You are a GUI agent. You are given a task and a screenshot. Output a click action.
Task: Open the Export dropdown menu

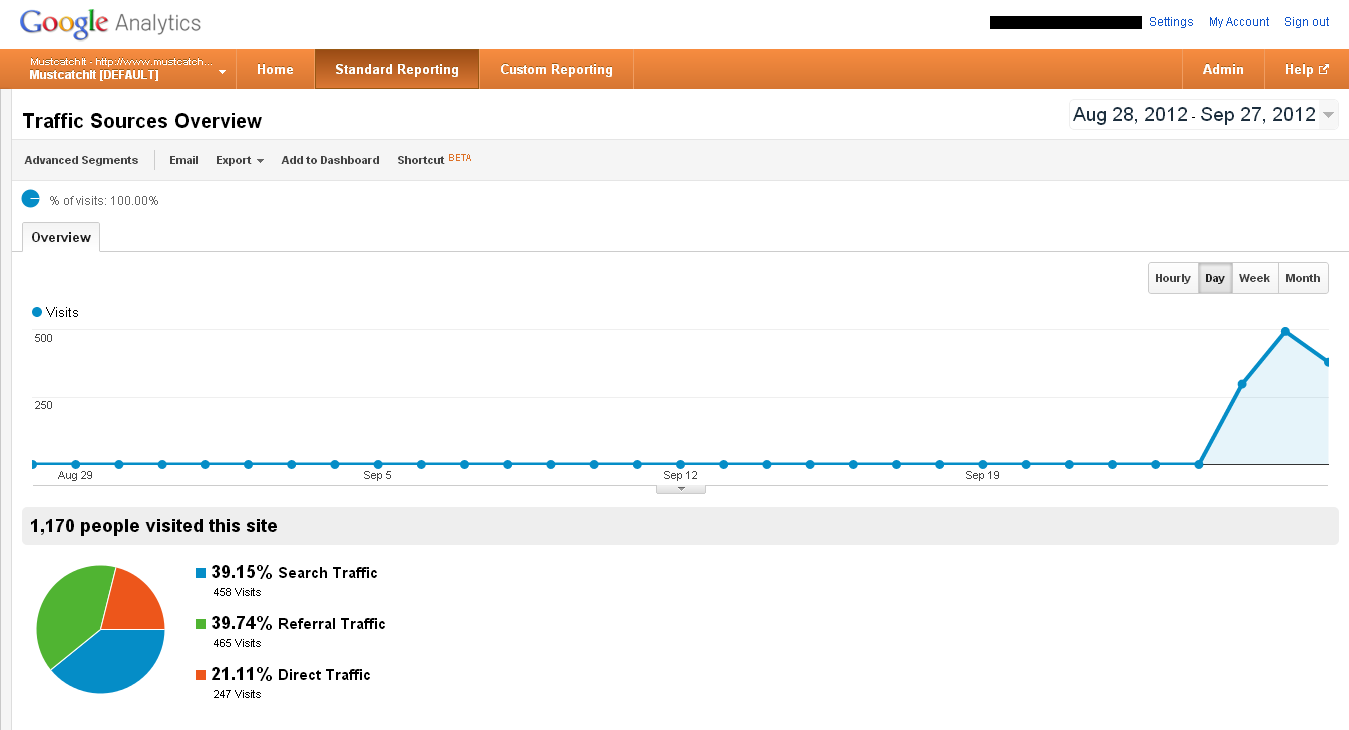239,160
